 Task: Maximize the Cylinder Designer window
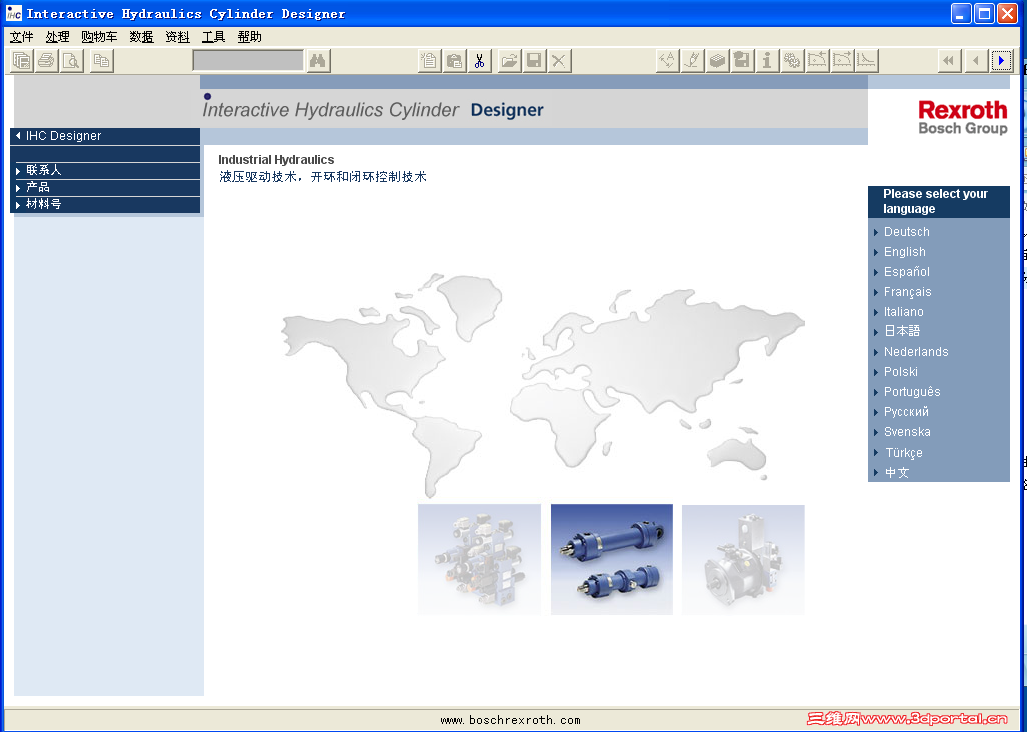(984, 13)
